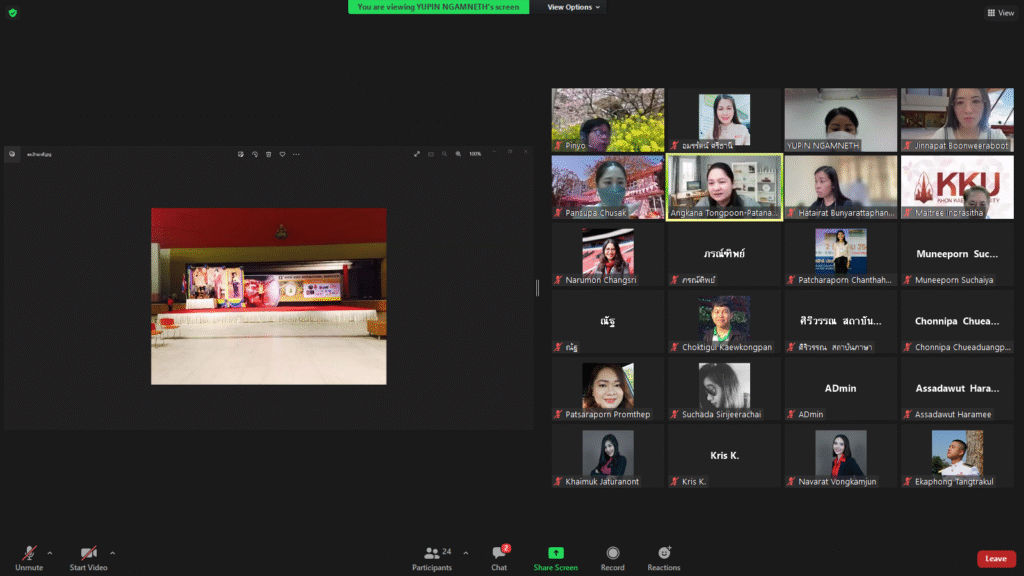This screenshot has width=1024, height=576.
Task: Start recording the meeting
Action: (x=612, y=557)
